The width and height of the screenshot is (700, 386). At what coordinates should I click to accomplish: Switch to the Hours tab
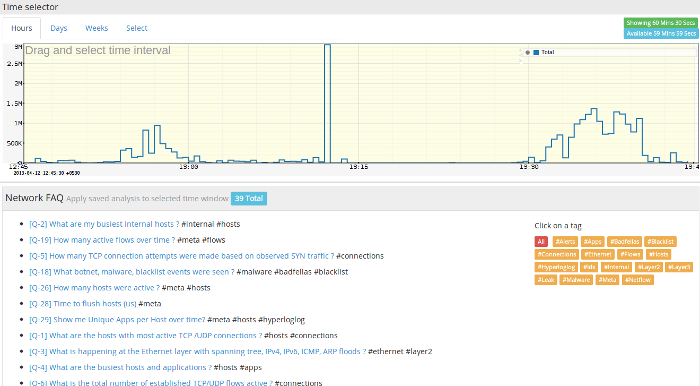point(21,28)
